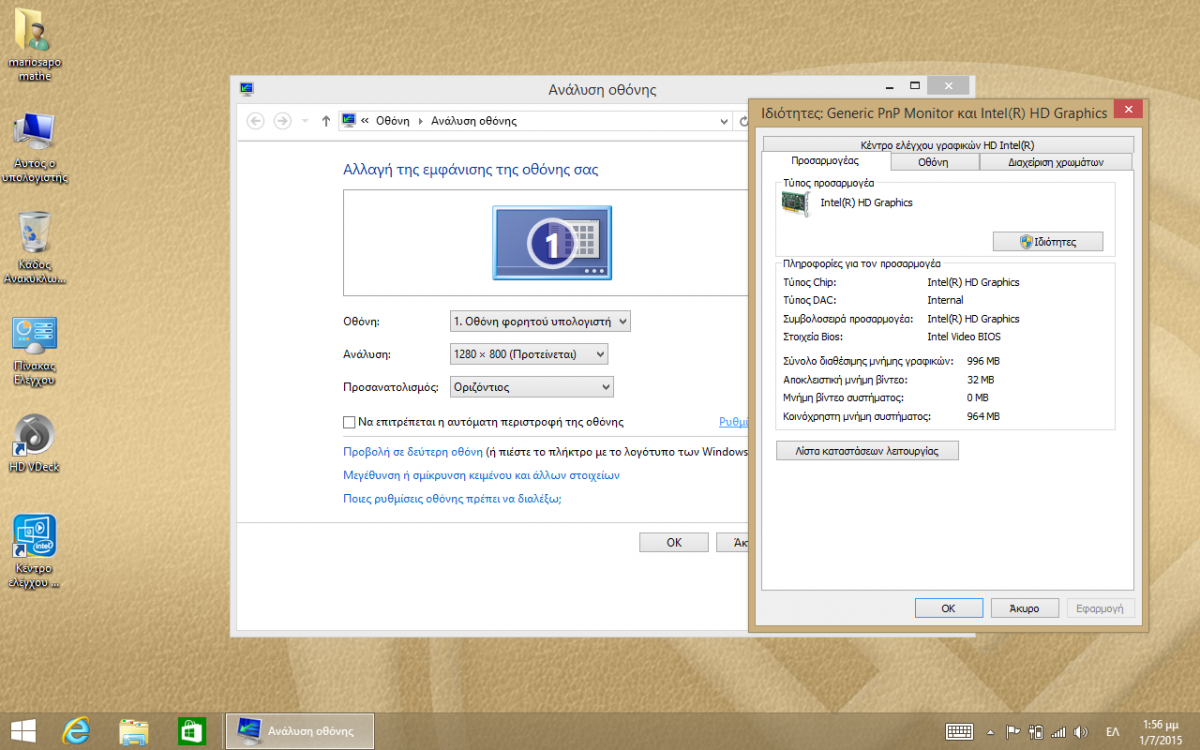Open the Διαχείριση χρωμάτων tab
The image size is (1200, 750).
pos(1056,162)
